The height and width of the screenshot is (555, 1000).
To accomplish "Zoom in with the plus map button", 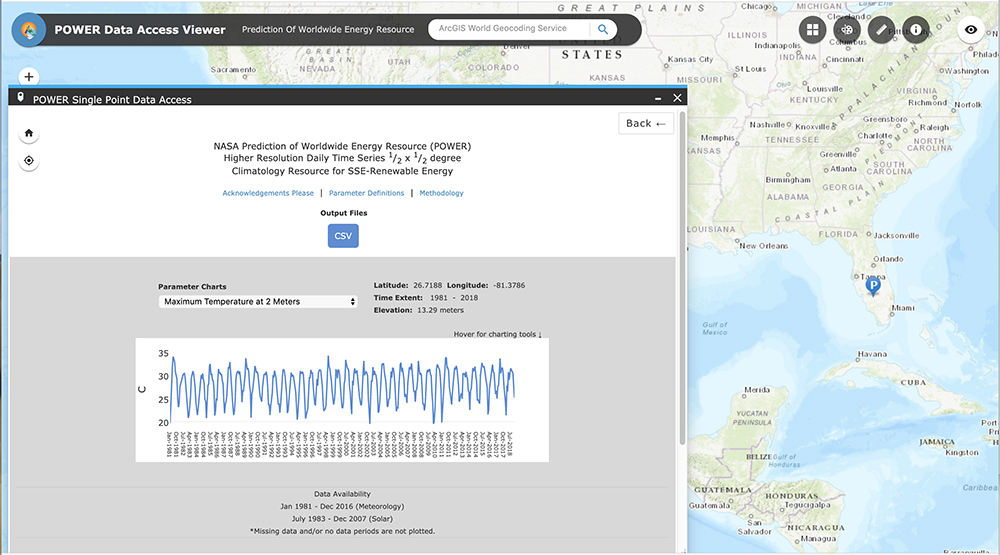I will click(29, 77).
